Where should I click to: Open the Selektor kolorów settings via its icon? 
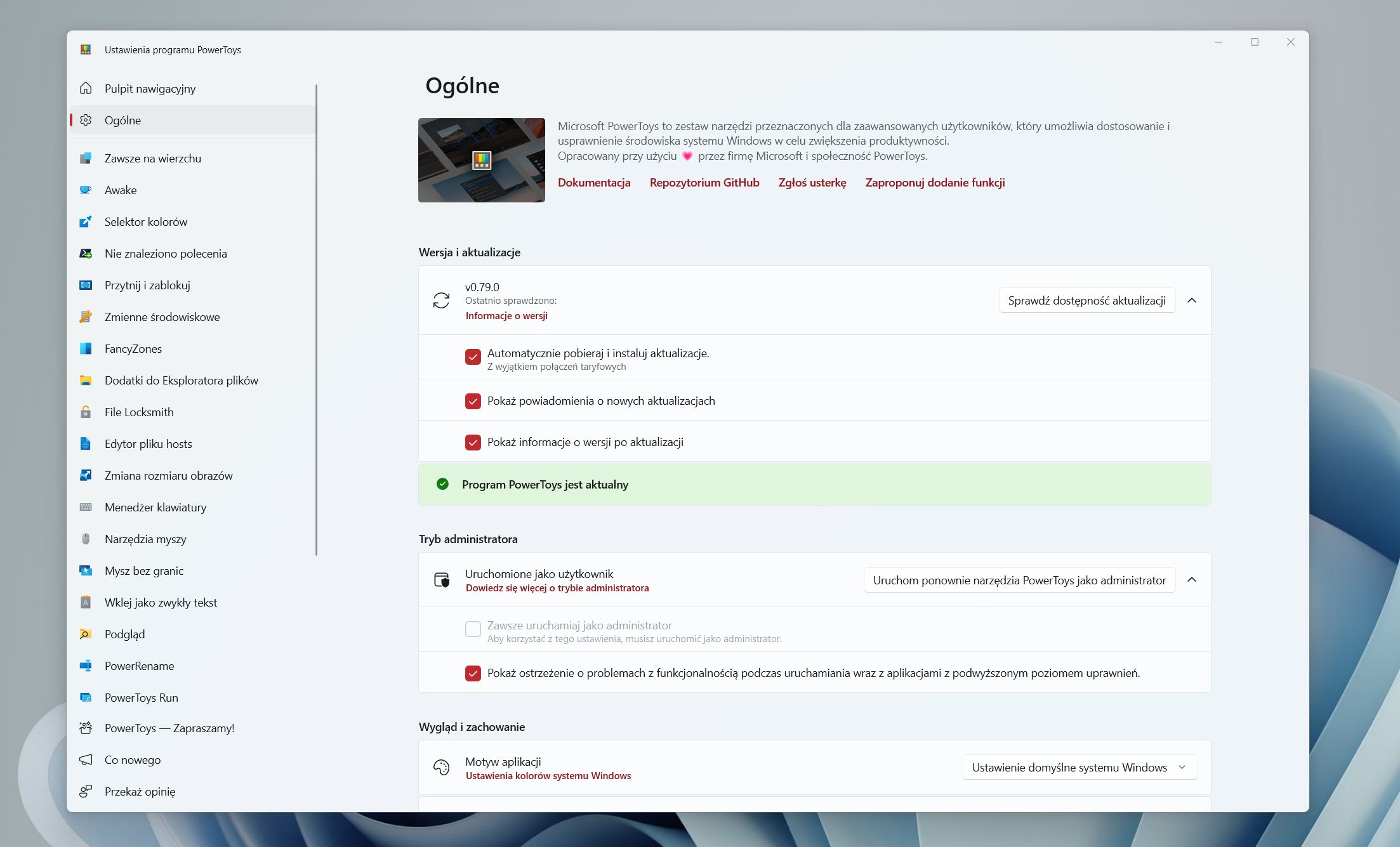pyautogui.click(x=86, y=221)
